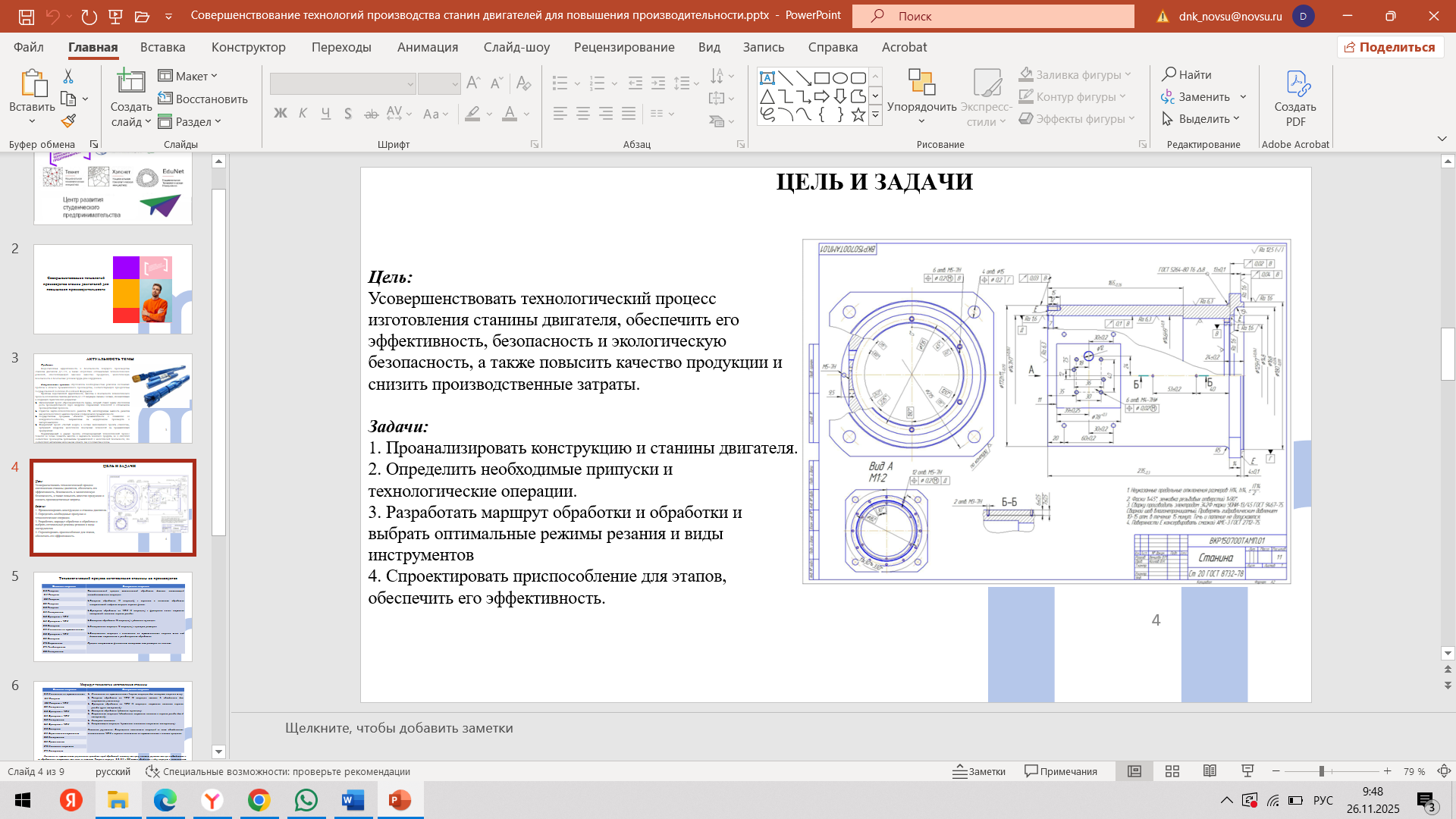Screen dimensions: 1456x819
Task: Toggle the Comments (Примечания) pane
Action: (1061, 771)
